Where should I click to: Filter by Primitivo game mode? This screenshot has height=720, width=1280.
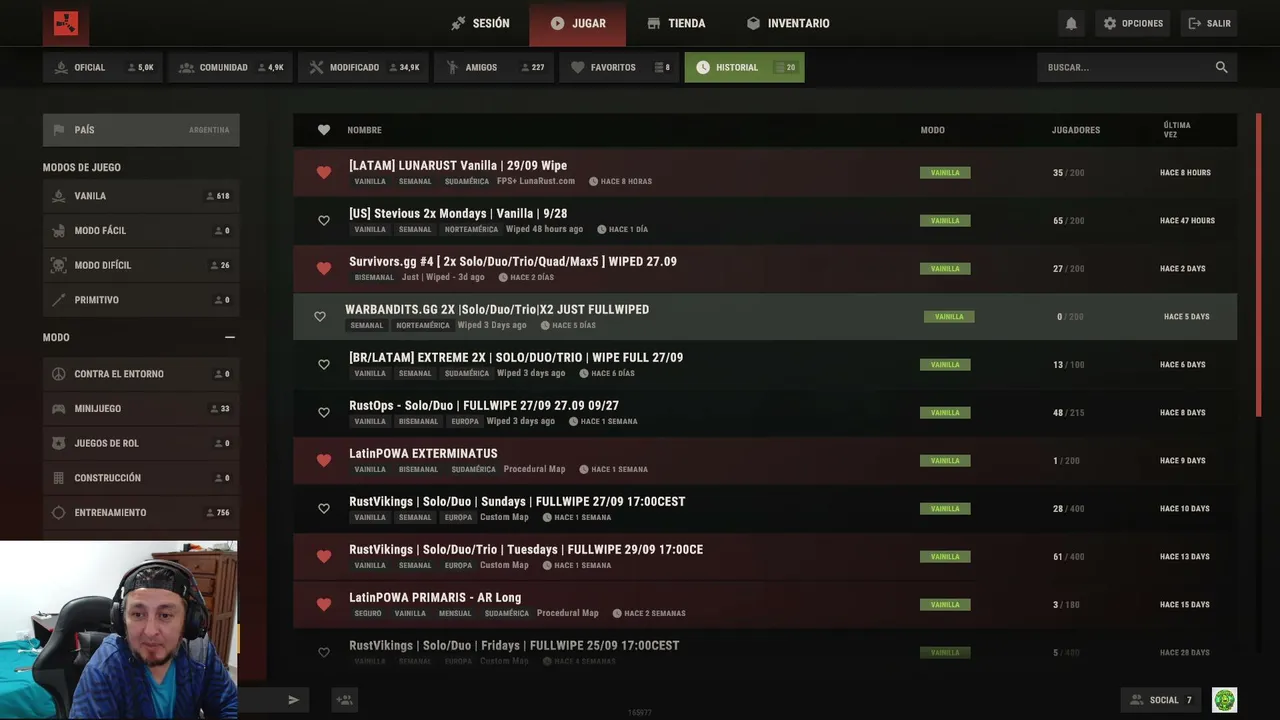[141, 300]
